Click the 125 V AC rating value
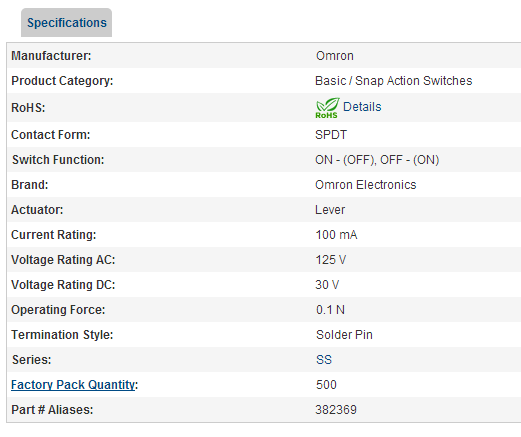Image resolution: width=521 pixels, height=437 pixels. pos(331,260)
